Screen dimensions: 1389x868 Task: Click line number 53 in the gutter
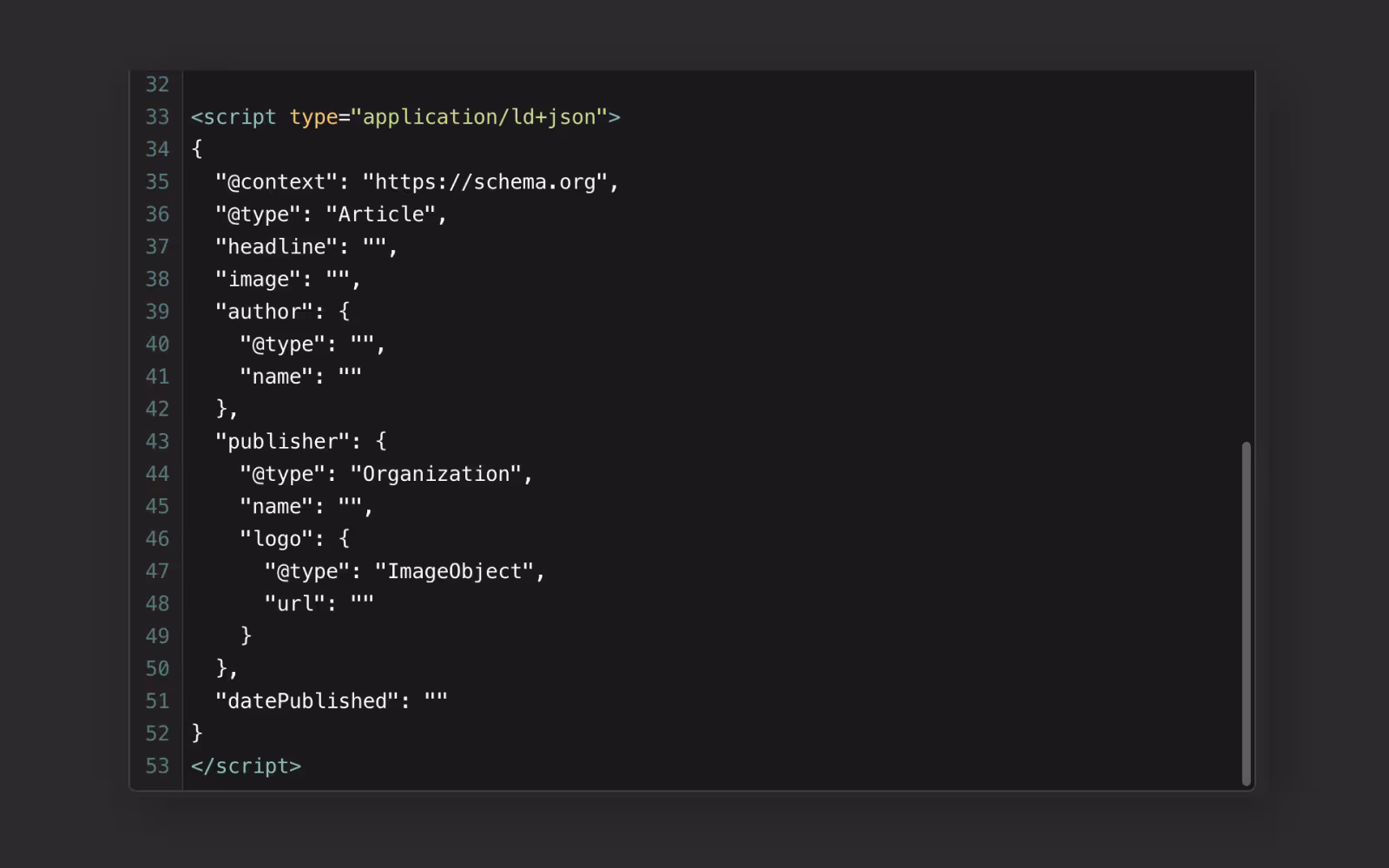tap(157, 766)
